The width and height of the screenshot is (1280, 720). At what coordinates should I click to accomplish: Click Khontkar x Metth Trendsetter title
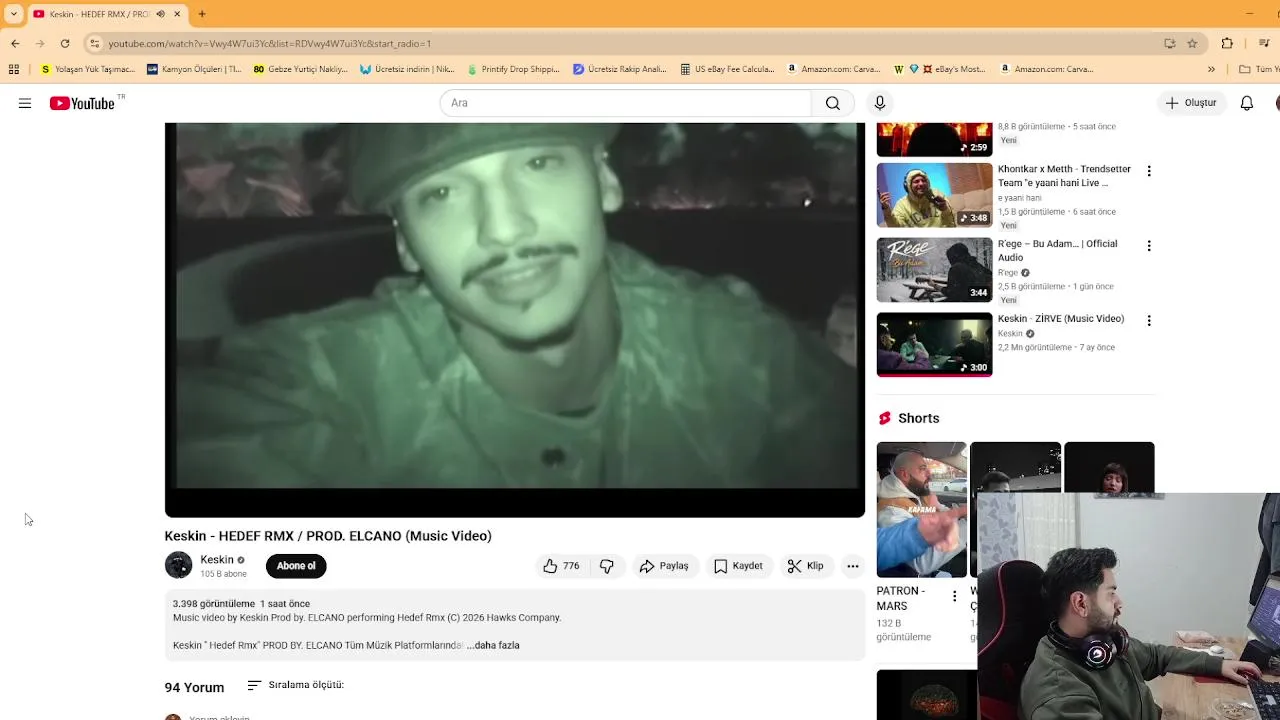point(1064,176)
